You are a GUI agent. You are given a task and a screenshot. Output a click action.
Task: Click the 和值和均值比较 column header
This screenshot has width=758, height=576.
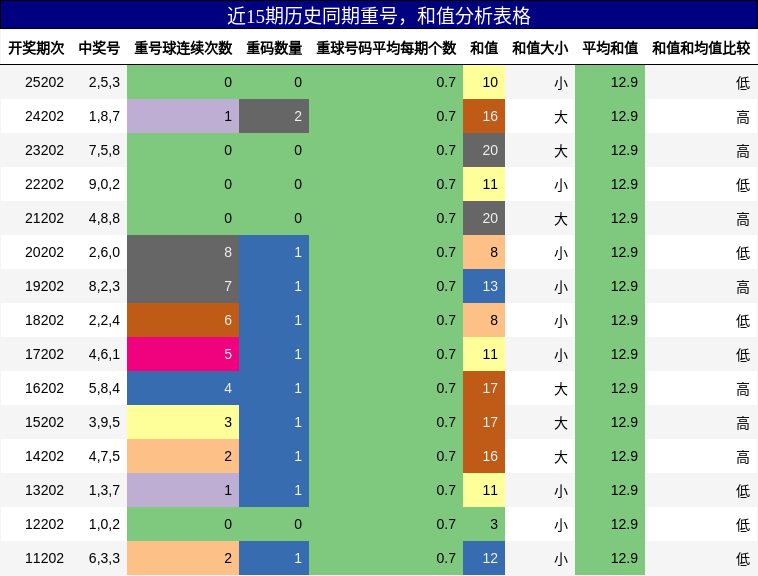point(701,48)
